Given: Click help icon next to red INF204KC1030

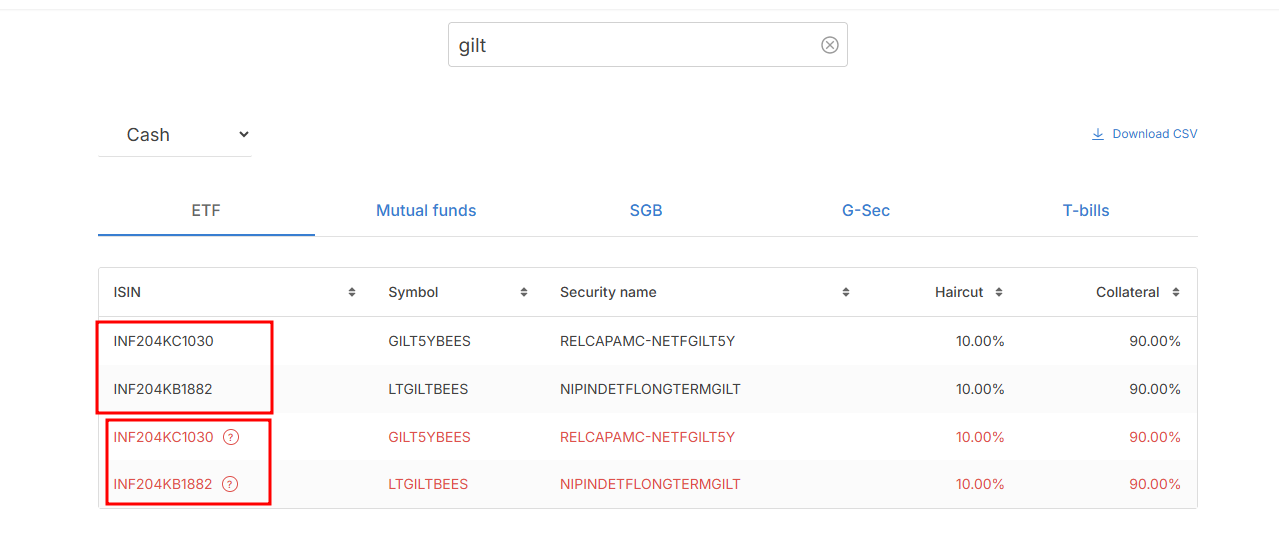Looking at the screenshot, I should click(231, 437).
